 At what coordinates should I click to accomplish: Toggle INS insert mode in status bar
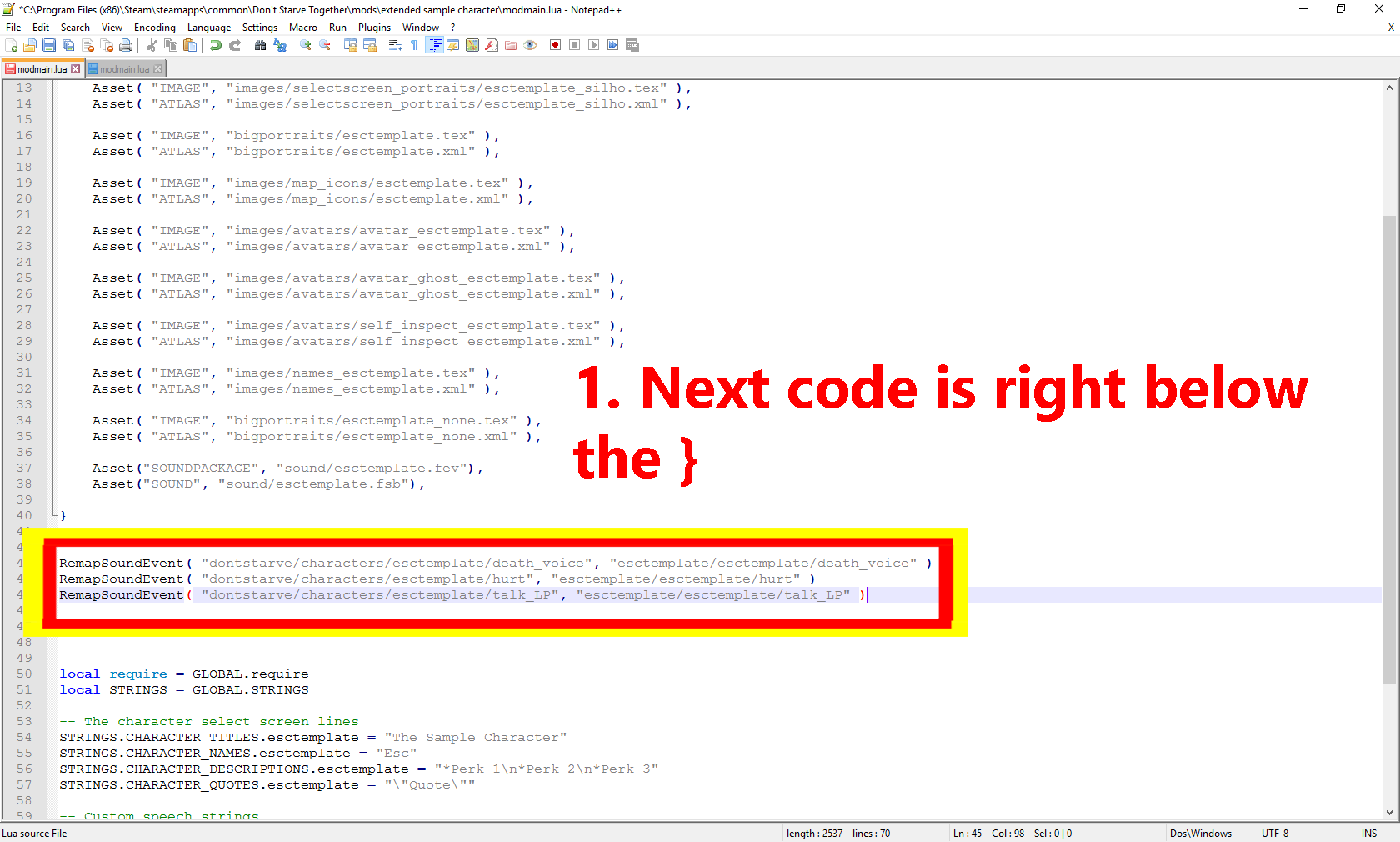1369,834
